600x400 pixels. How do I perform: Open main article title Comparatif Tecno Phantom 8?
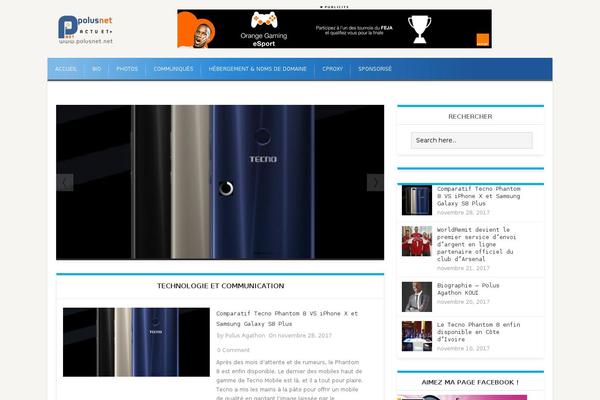[x=287, y=318]
